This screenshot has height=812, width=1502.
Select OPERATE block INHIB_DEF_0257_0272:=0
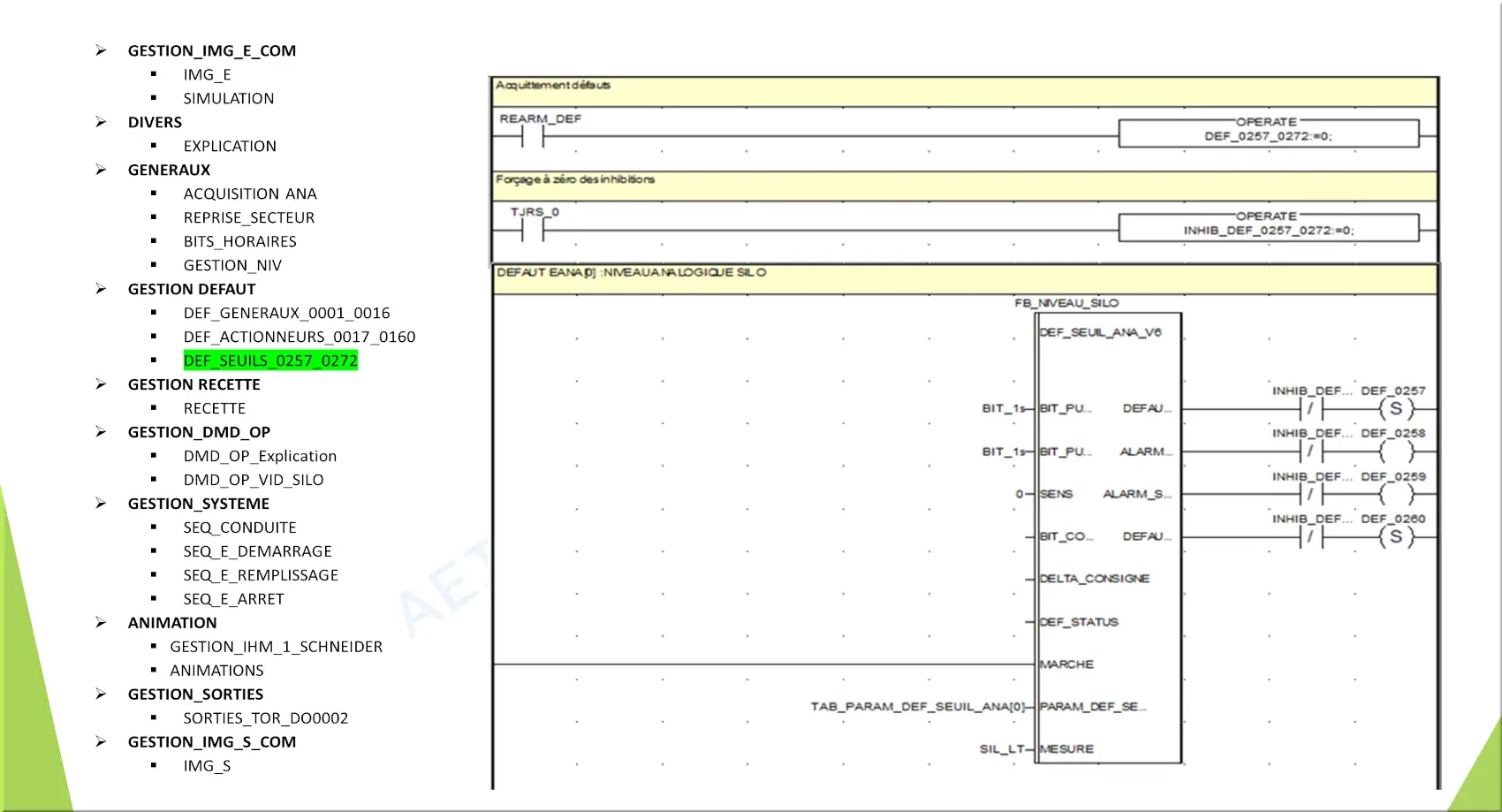[x=1269, y=227]
